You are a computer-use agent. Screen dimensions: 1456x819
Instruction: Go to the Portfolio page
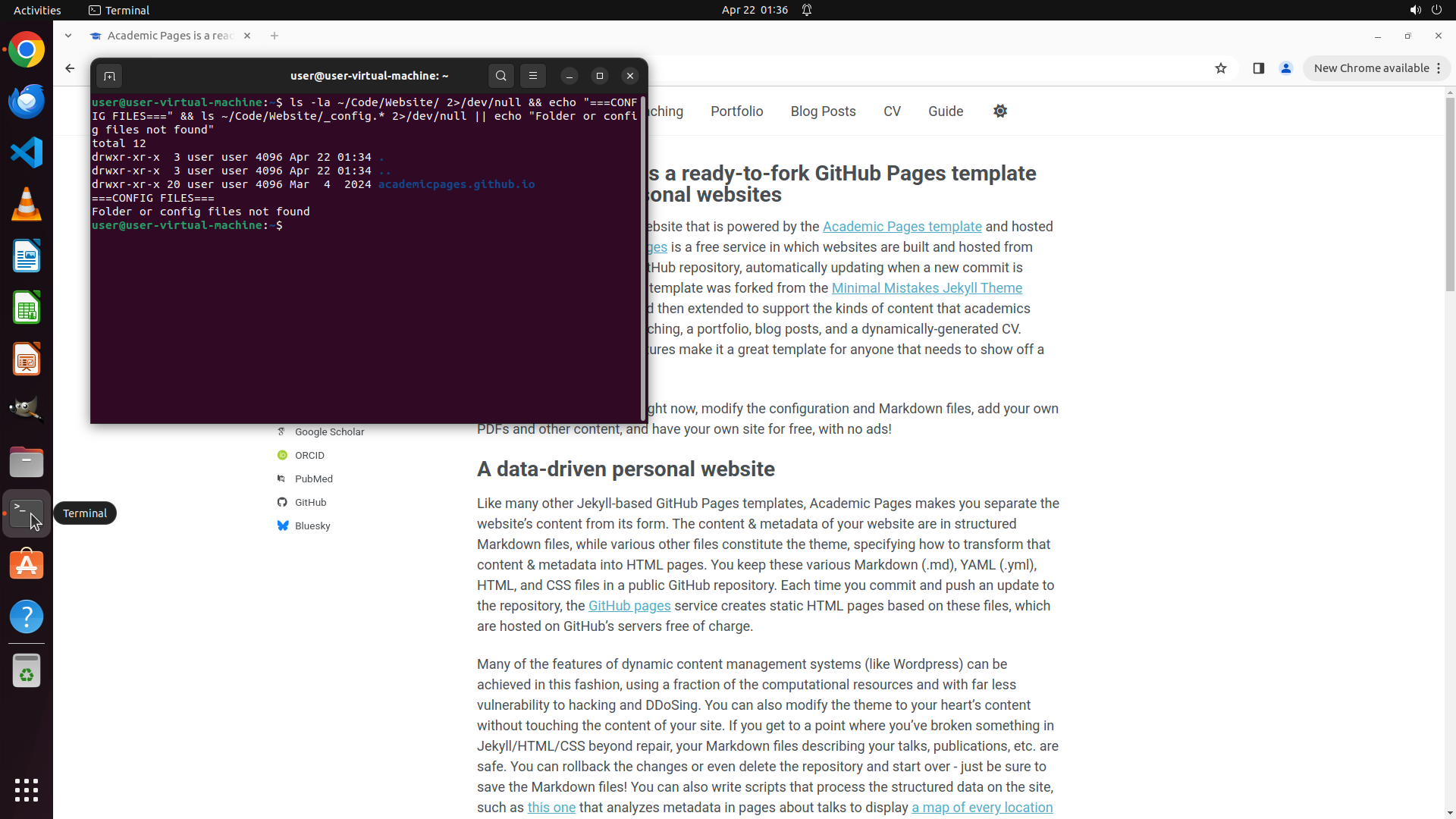point(736,111)
